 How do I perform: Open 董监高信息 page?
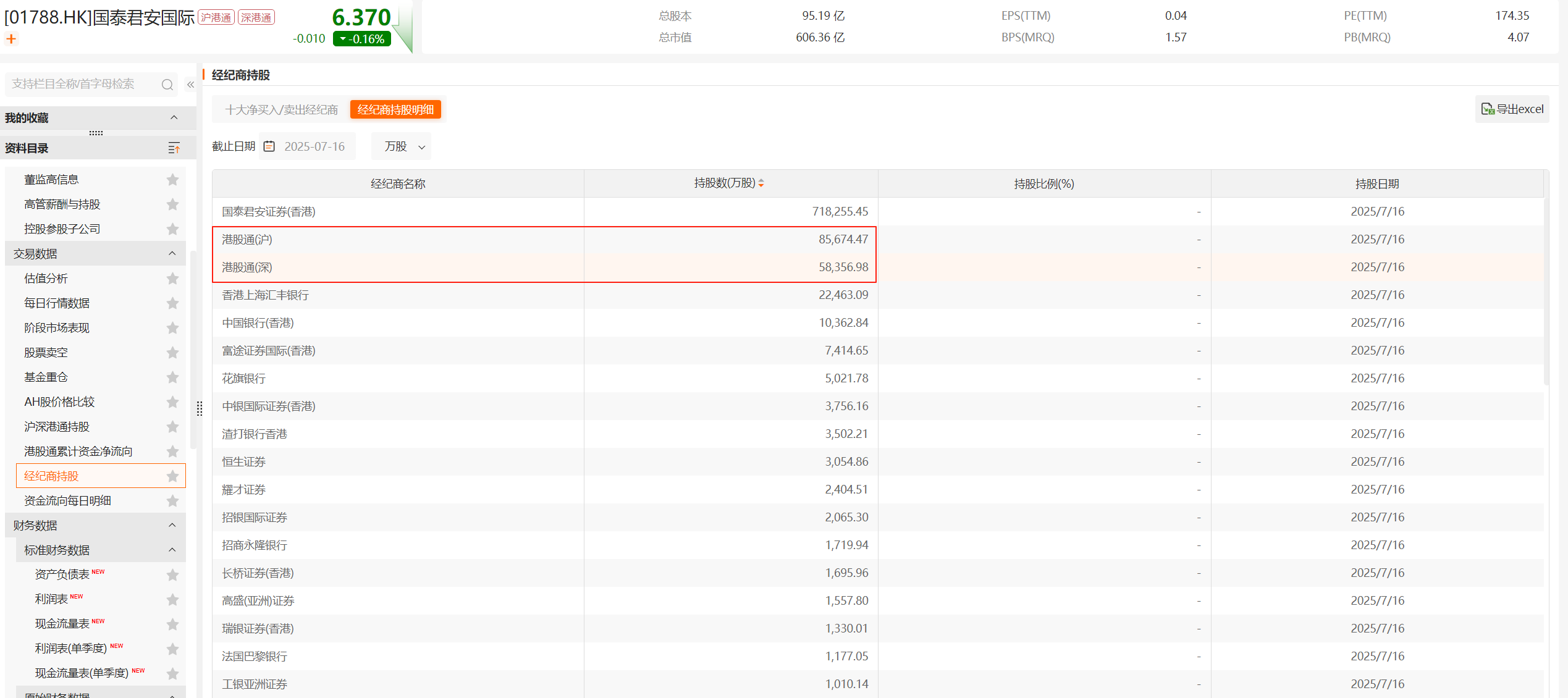coord(51,180)
